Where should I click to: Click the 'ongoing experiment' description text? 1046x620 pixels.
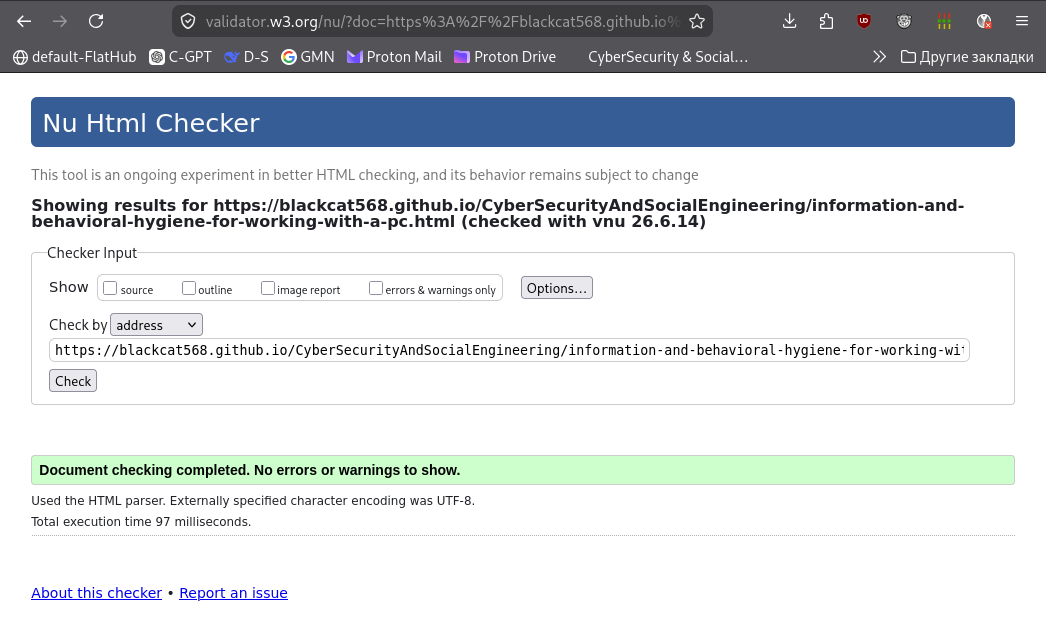(365, 175)
